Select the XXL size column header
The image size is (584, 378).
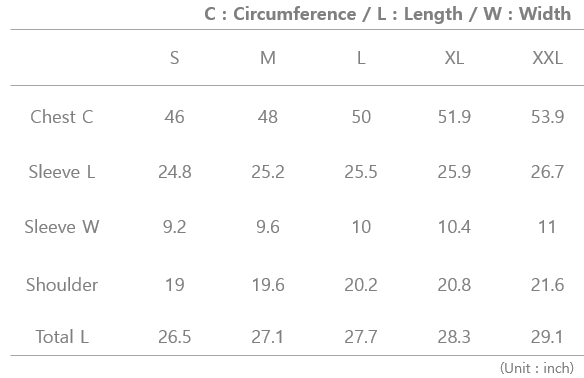coord(548,58)
